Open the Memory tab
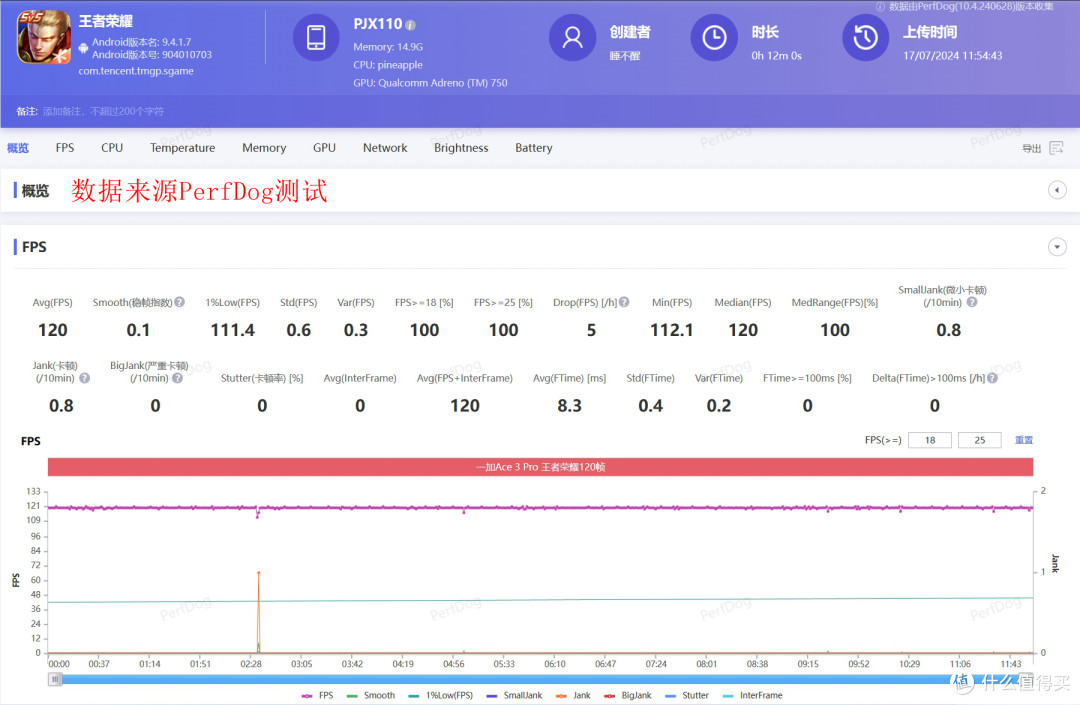This screenshot has height=705, width=1080. (264, 148)
